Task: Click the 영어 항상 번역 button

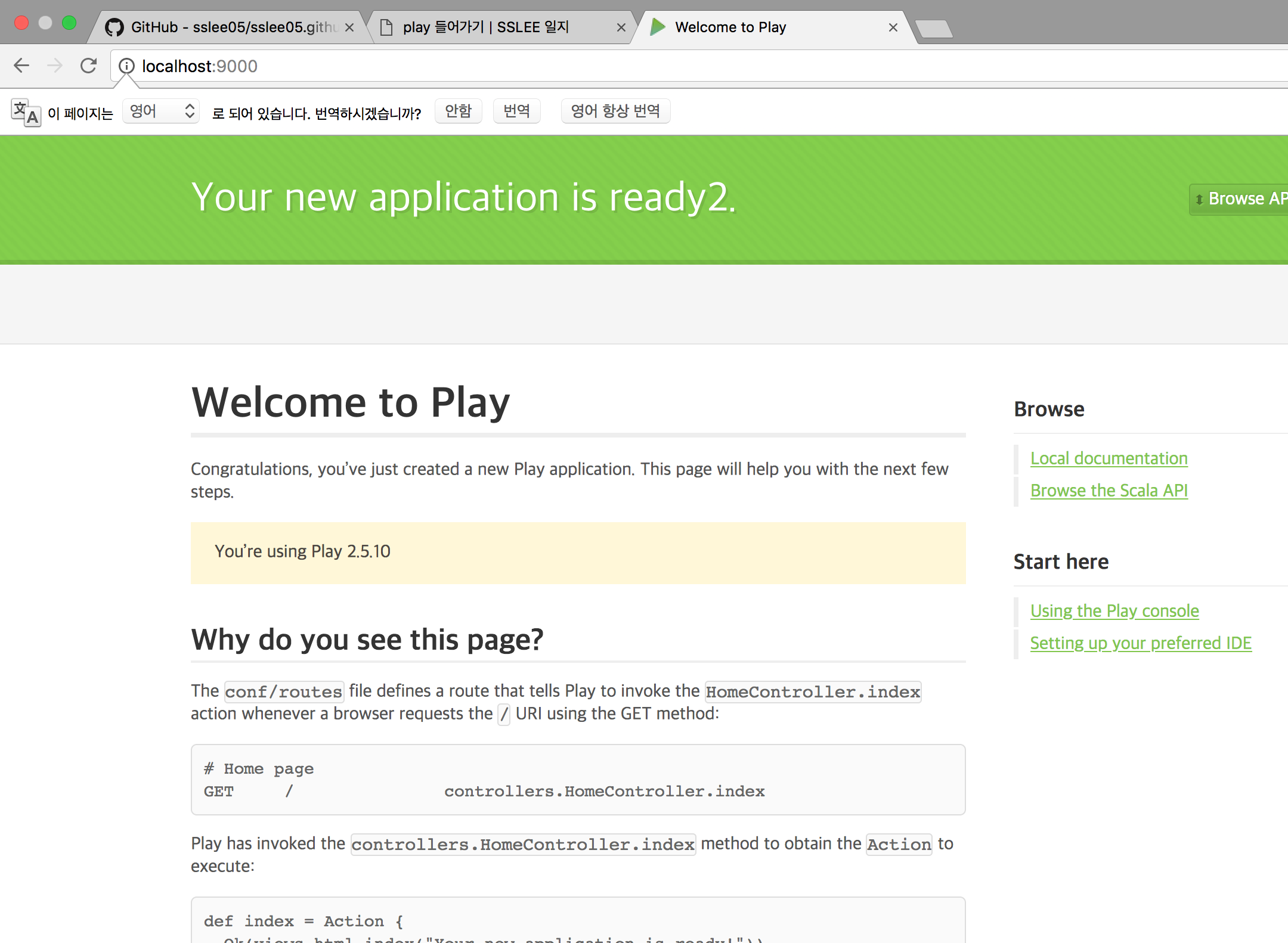Action: (615, 111)
